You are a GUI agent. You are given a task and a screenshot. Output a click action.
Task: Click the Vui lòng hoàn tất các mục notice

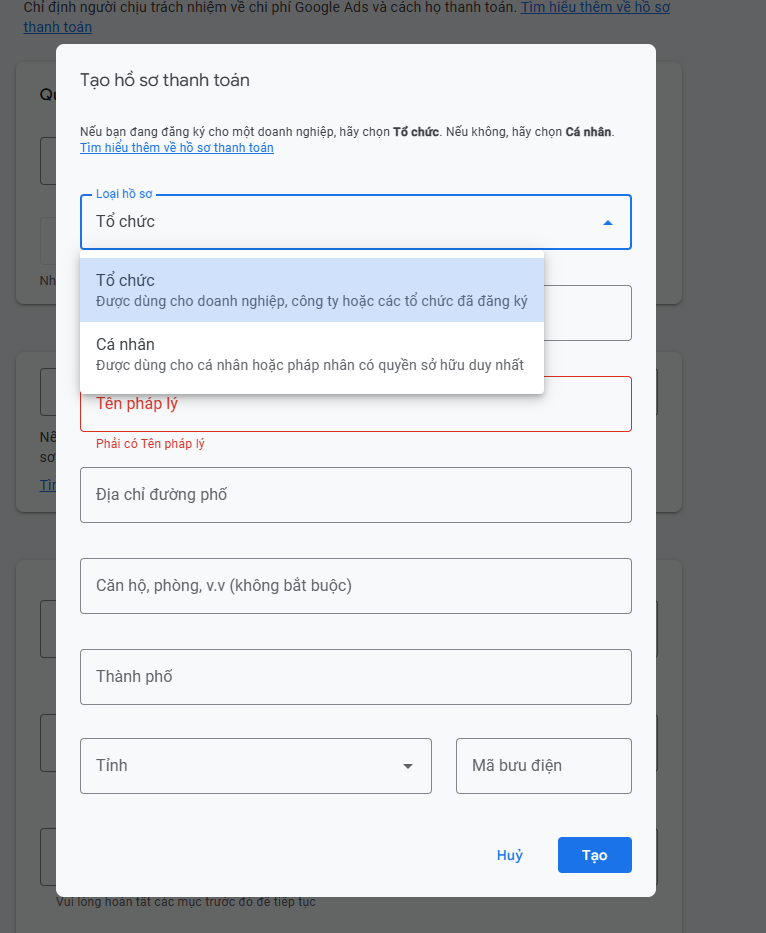(186, 902)
